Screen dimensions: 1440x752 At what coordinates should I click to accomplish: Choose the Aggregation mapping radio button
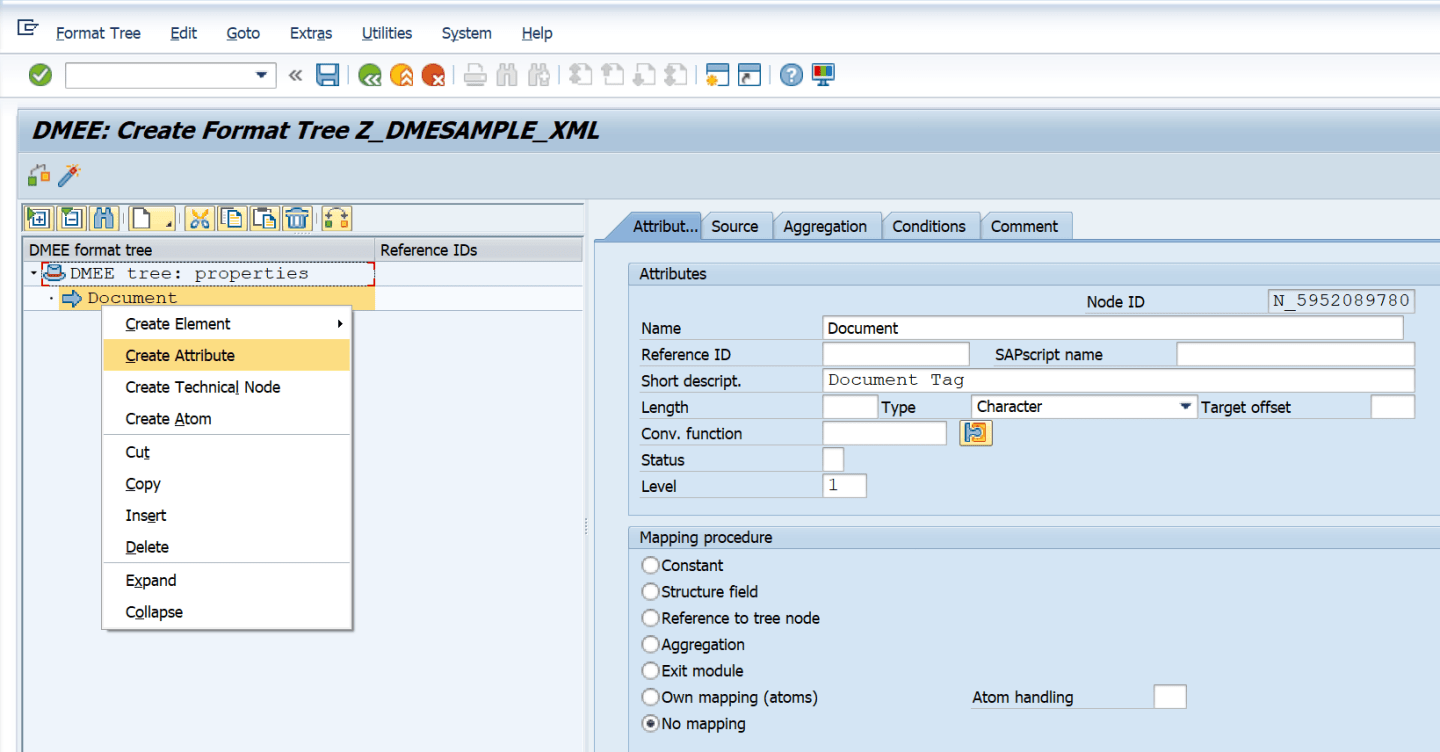[650, 644]
